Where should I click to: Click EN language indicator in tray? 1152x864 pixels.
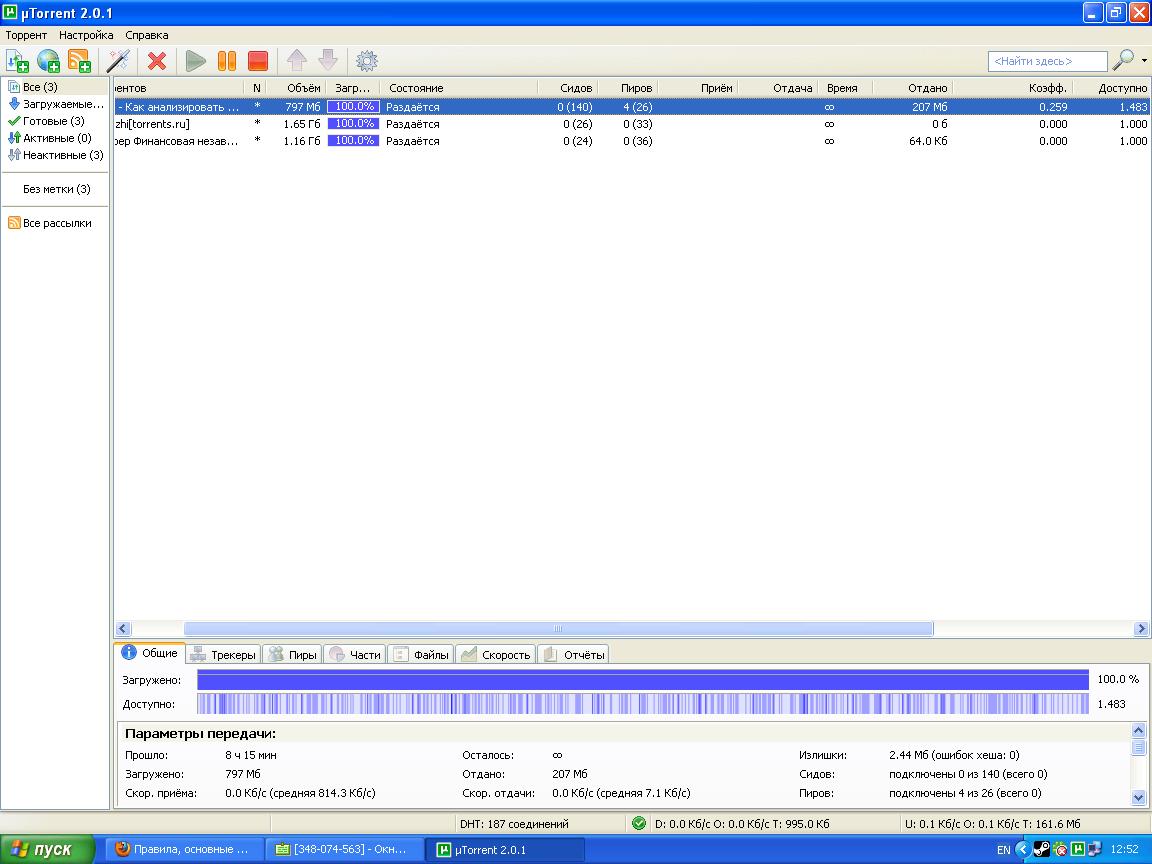[1004, 850]
